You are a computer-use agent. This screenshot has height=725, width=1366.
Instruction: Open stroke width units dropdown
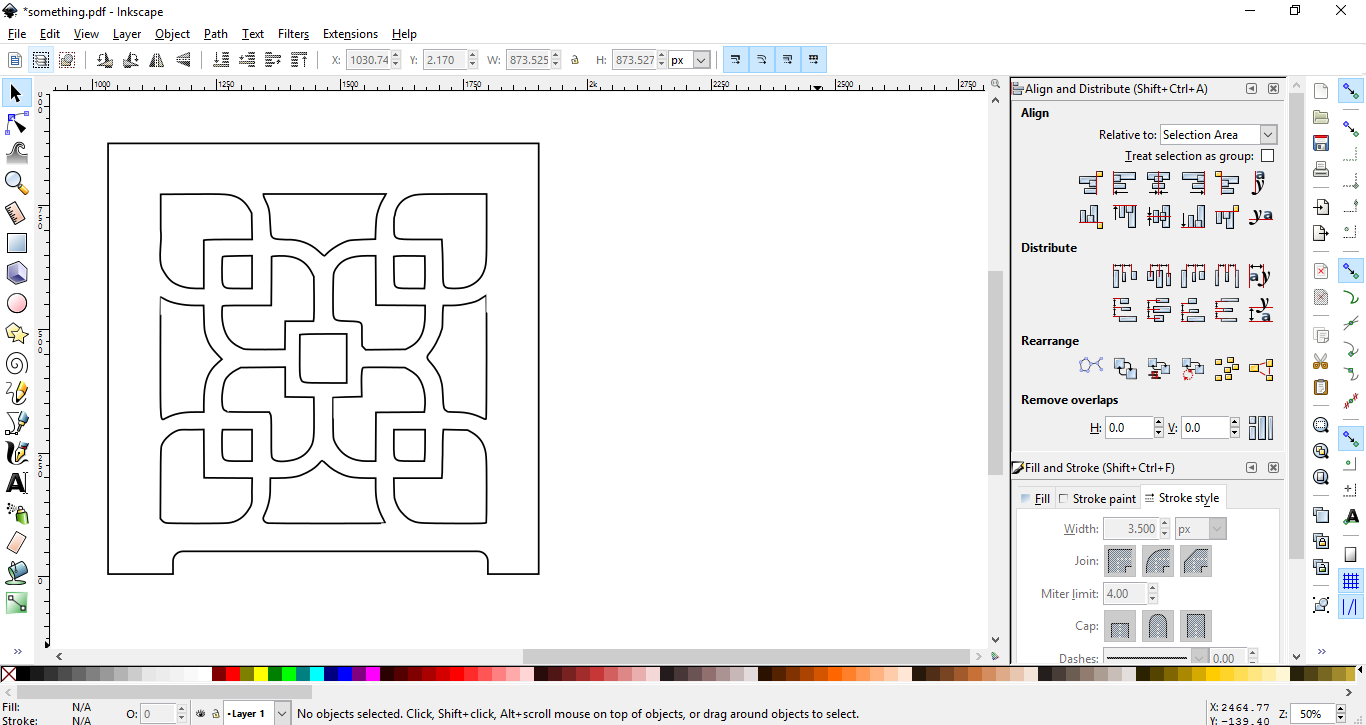(x=1200, y=529)
